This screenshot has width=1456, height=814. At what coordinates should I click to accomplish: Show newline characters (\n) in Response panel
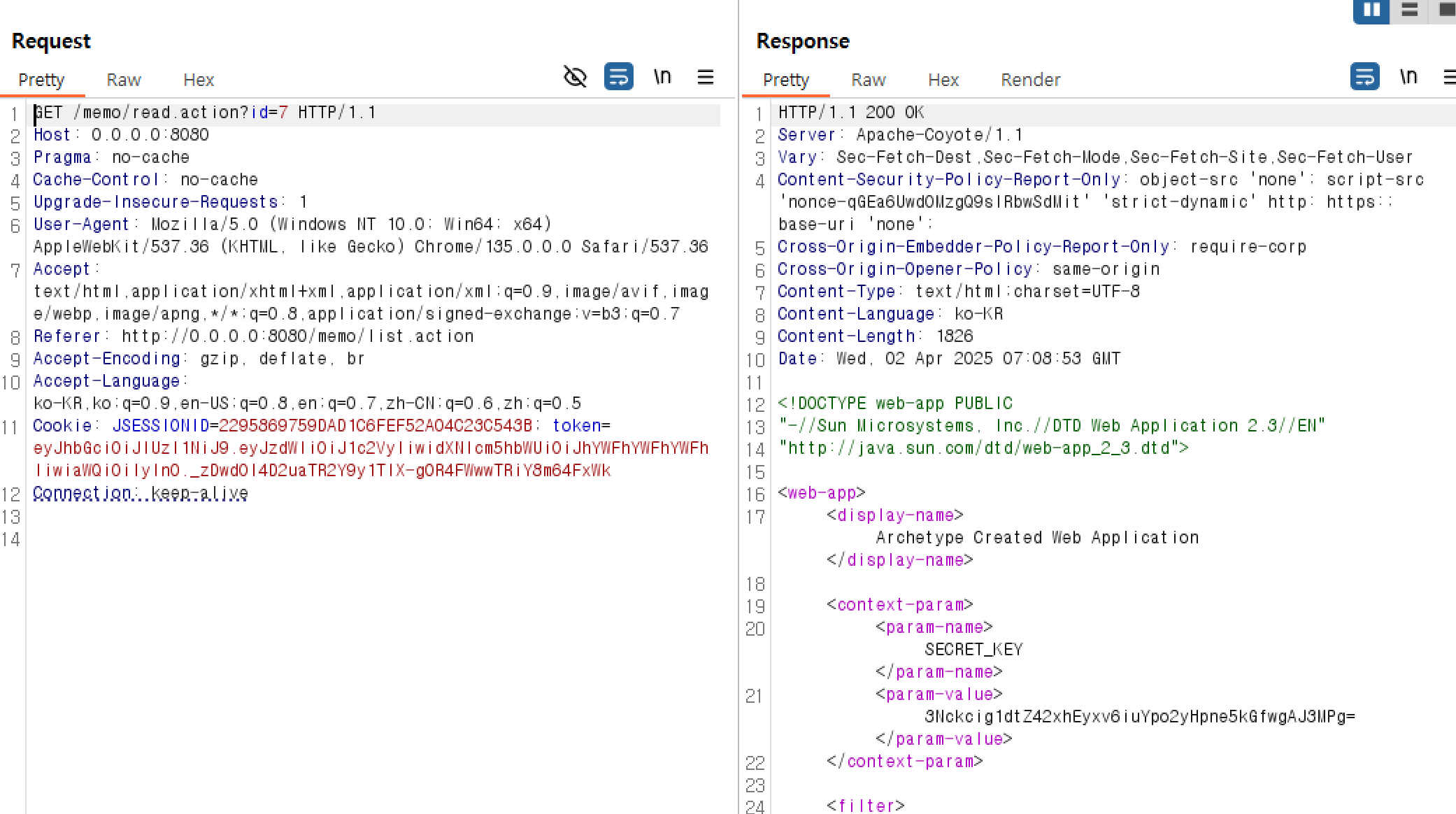click(x=1408, y=77)
